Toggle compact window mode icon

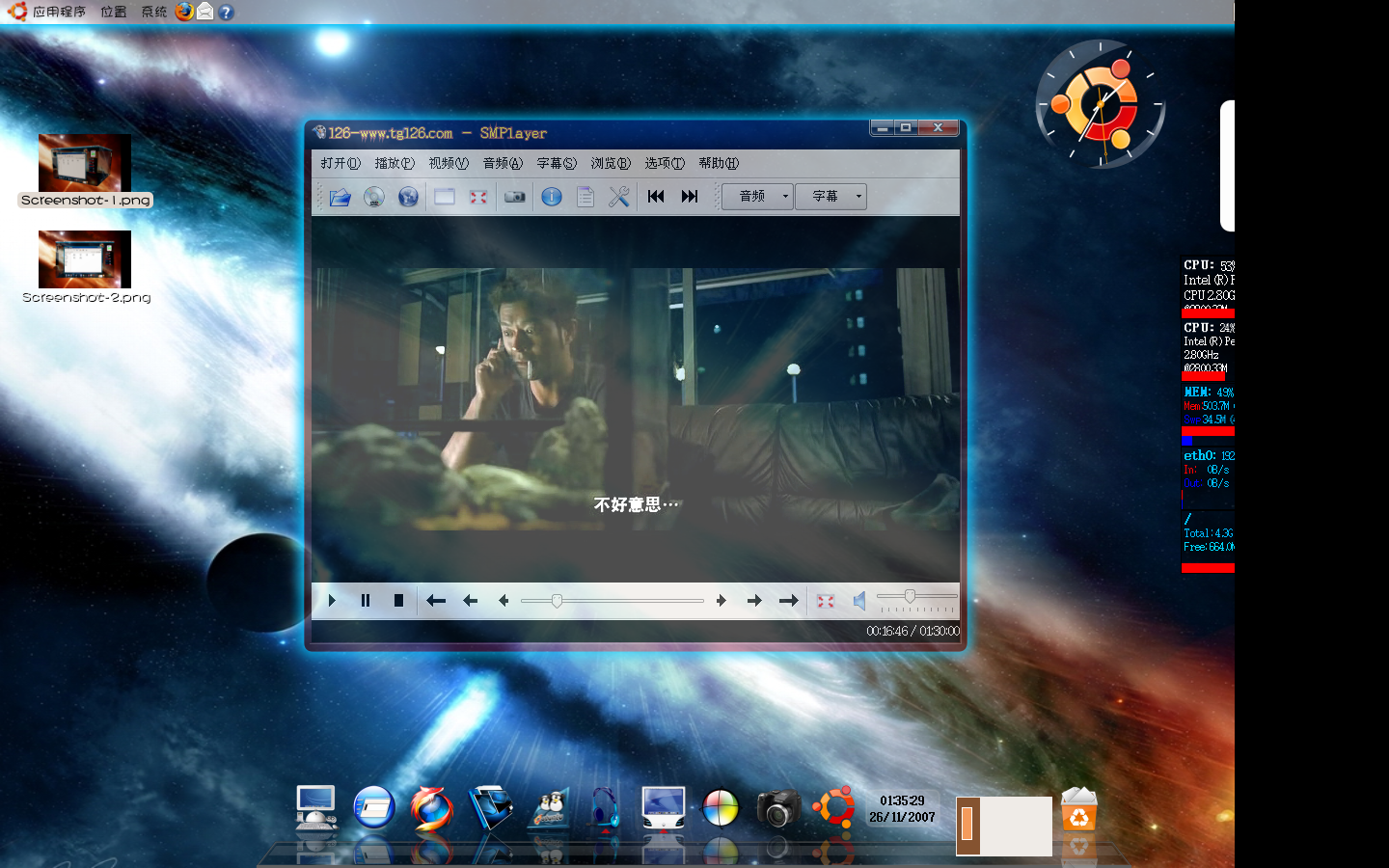(x=444, y=197)
